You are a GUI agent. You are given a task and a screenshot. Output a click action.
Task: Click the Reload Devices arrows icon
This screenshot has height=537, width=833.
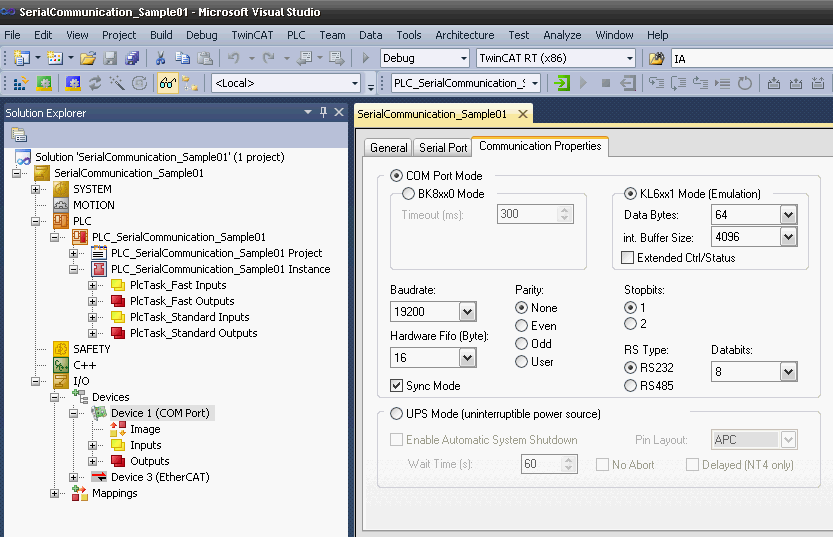point(95,83)
